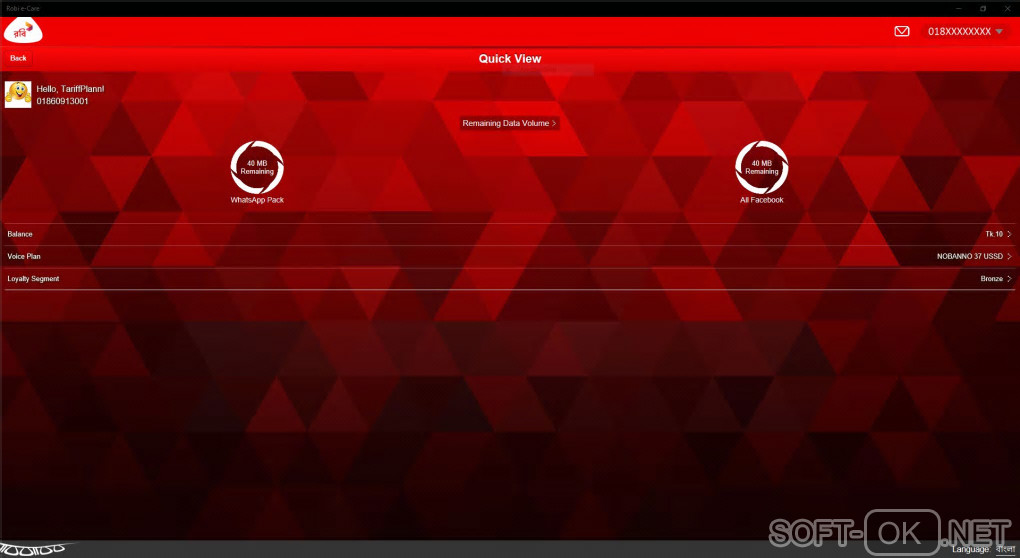1020x558 pixels.
Task: Select the WhatsApp Pack data circle
Action: pyautogui.click(x=257, y=167)
